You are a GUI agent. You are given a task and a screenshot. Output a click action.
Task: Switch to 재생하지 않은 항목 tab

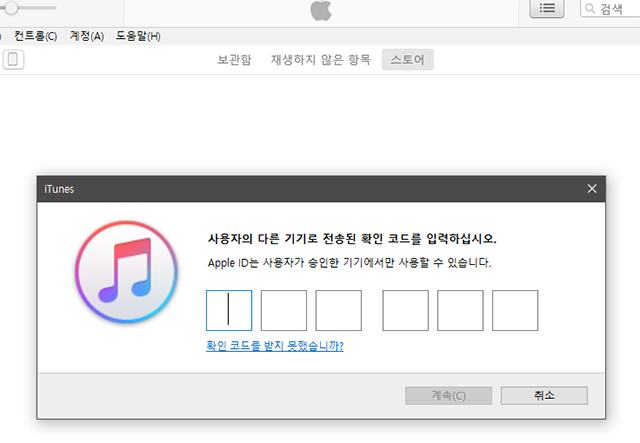point(321,60)
